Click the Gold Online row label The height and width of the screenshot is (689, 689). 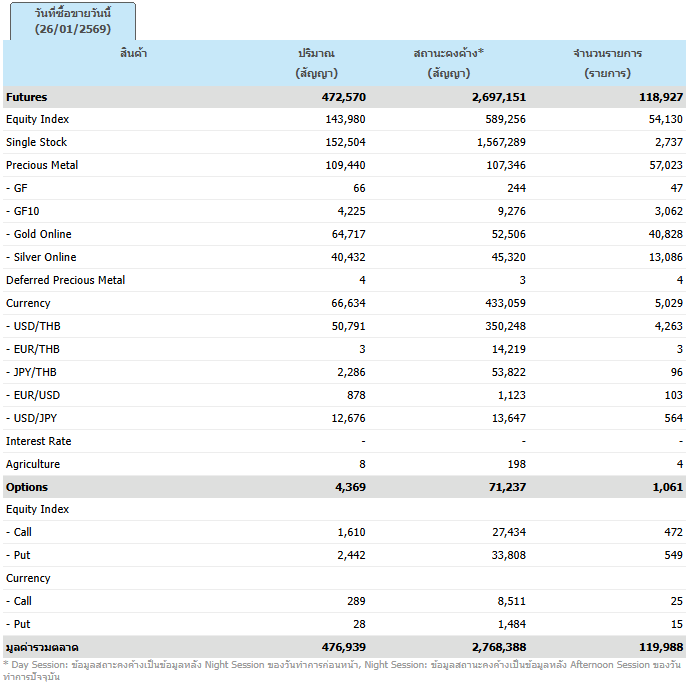(x=39, y=235)
